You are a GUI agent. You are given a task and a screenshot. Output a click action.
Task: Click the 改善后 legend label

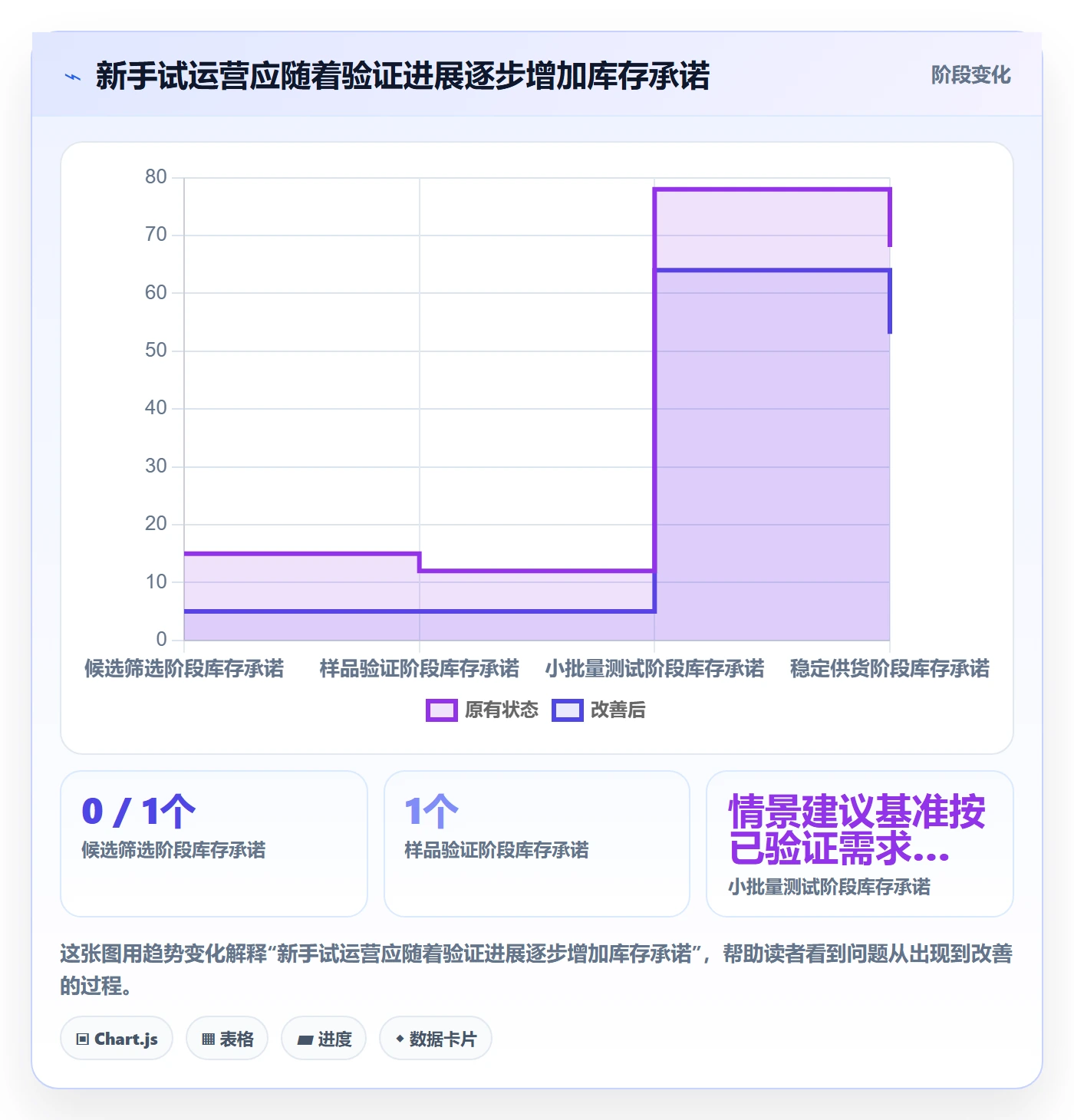tap(618, 710)
